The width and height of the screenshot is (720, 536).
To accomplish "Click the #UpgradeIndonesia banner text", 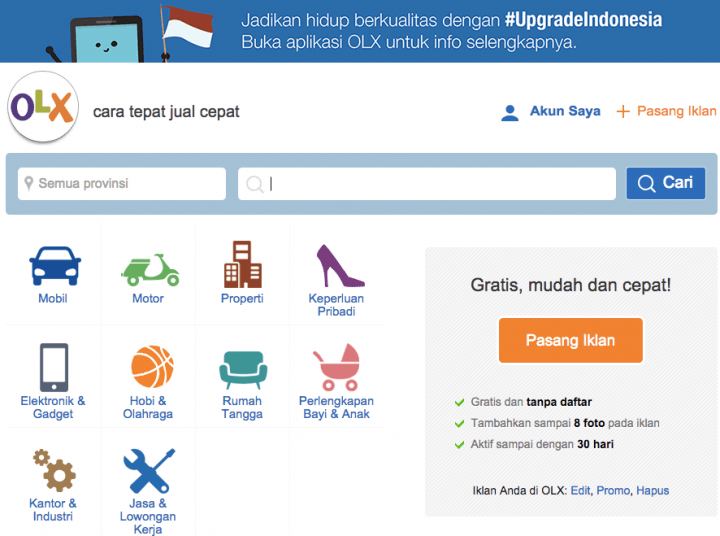I will pos(583,20).
